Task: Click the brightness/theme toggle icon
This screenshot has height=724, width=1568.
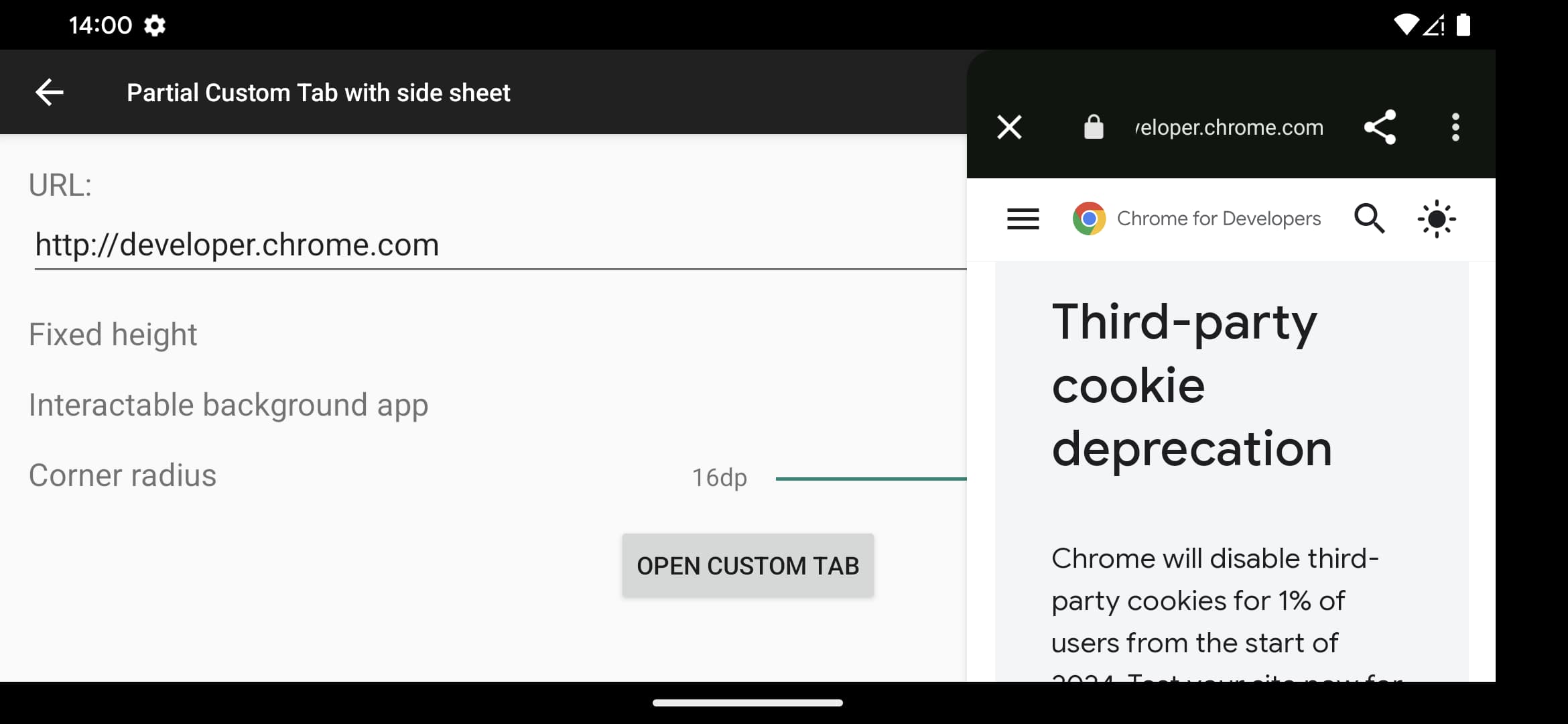Action: [x=1437, y=218]
